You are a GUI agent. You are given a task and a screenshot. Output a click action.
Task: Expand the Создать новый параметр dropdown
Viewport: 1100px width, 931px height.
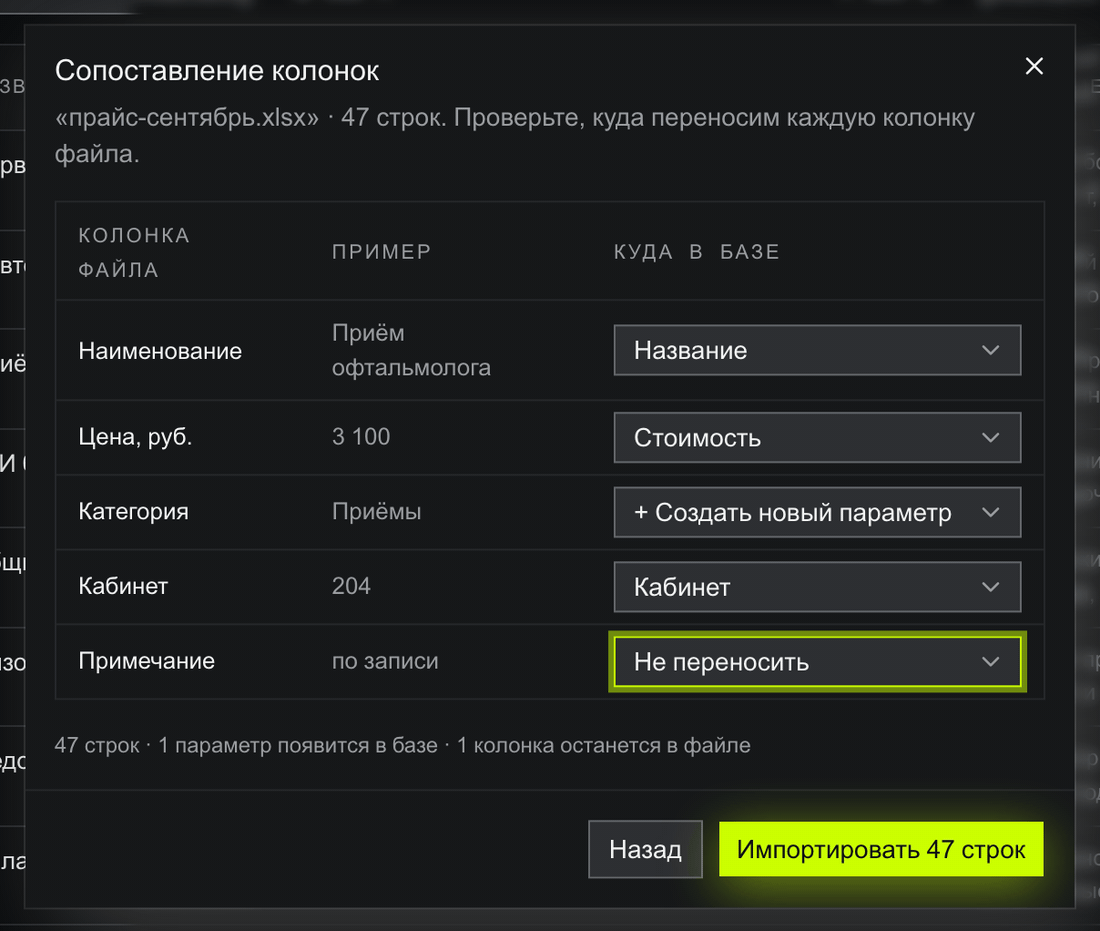(x=817, y=512)
